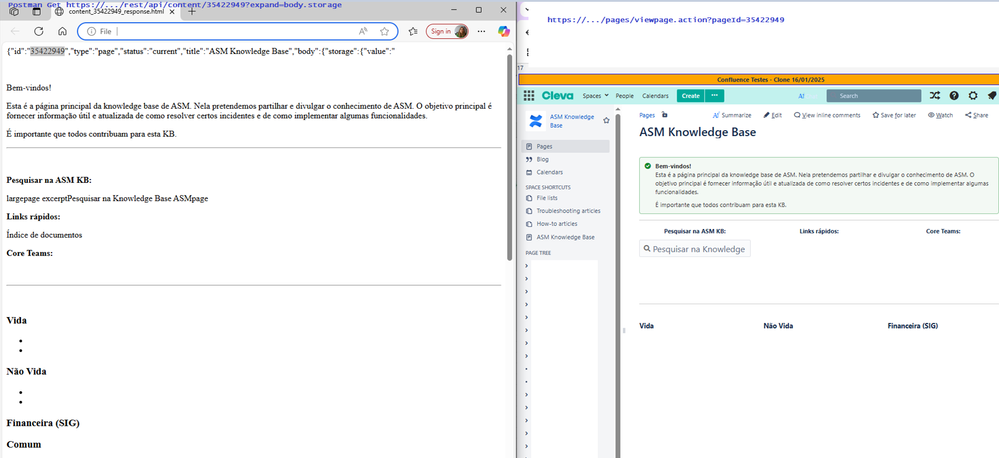Click the Edge address bar field
Image resolution: width=999 pixels, height=458 pixels.
(237, 31)
